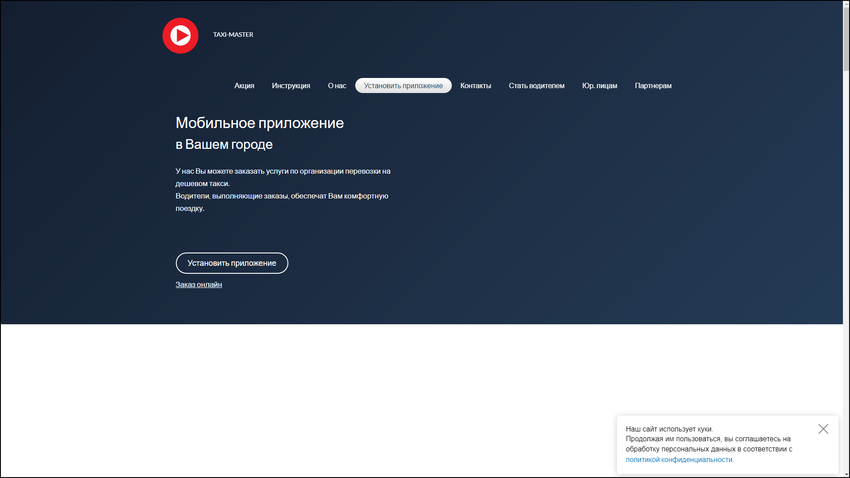Open the политикой конфиденциальности link
The height and width of the screenshot is (478, 850).
point(679,460)
